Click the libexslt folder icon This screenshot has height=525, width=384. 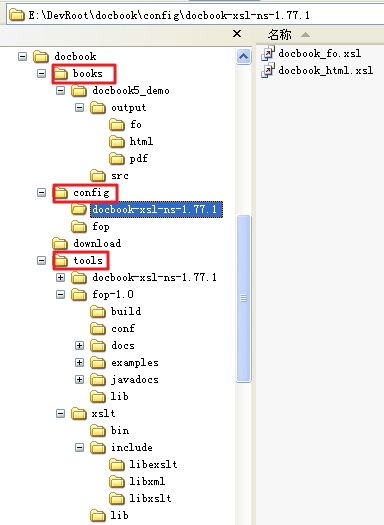117,465
